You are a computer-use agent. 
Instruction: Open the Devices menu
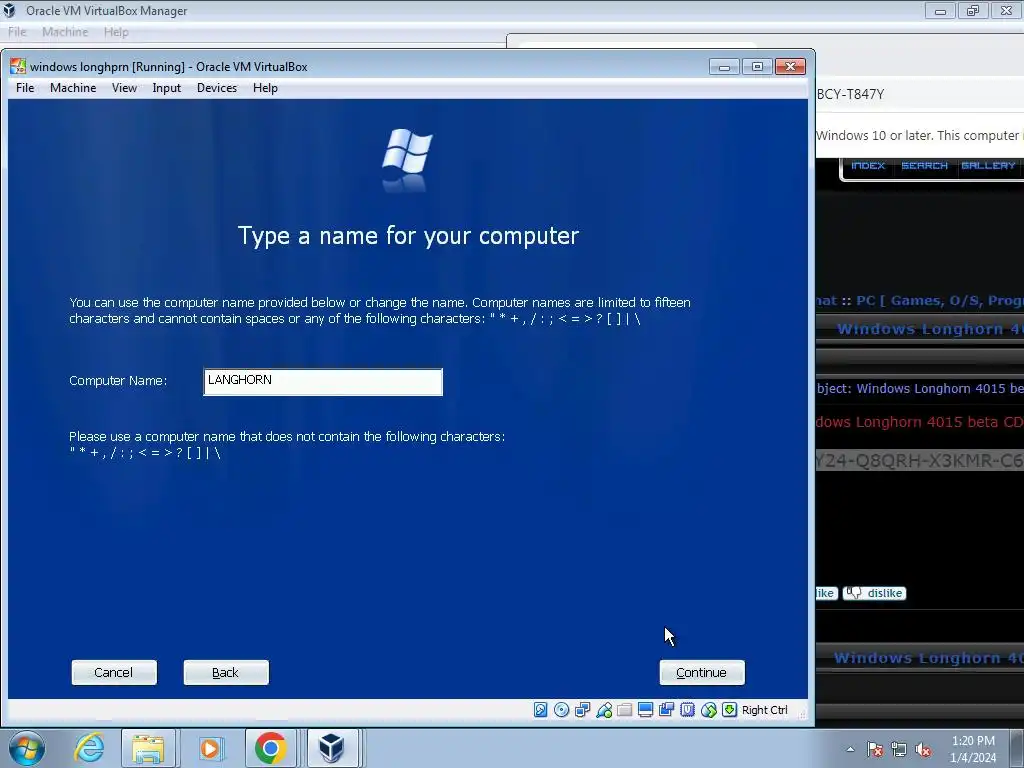pyautogui.click(x=217, y=88)
